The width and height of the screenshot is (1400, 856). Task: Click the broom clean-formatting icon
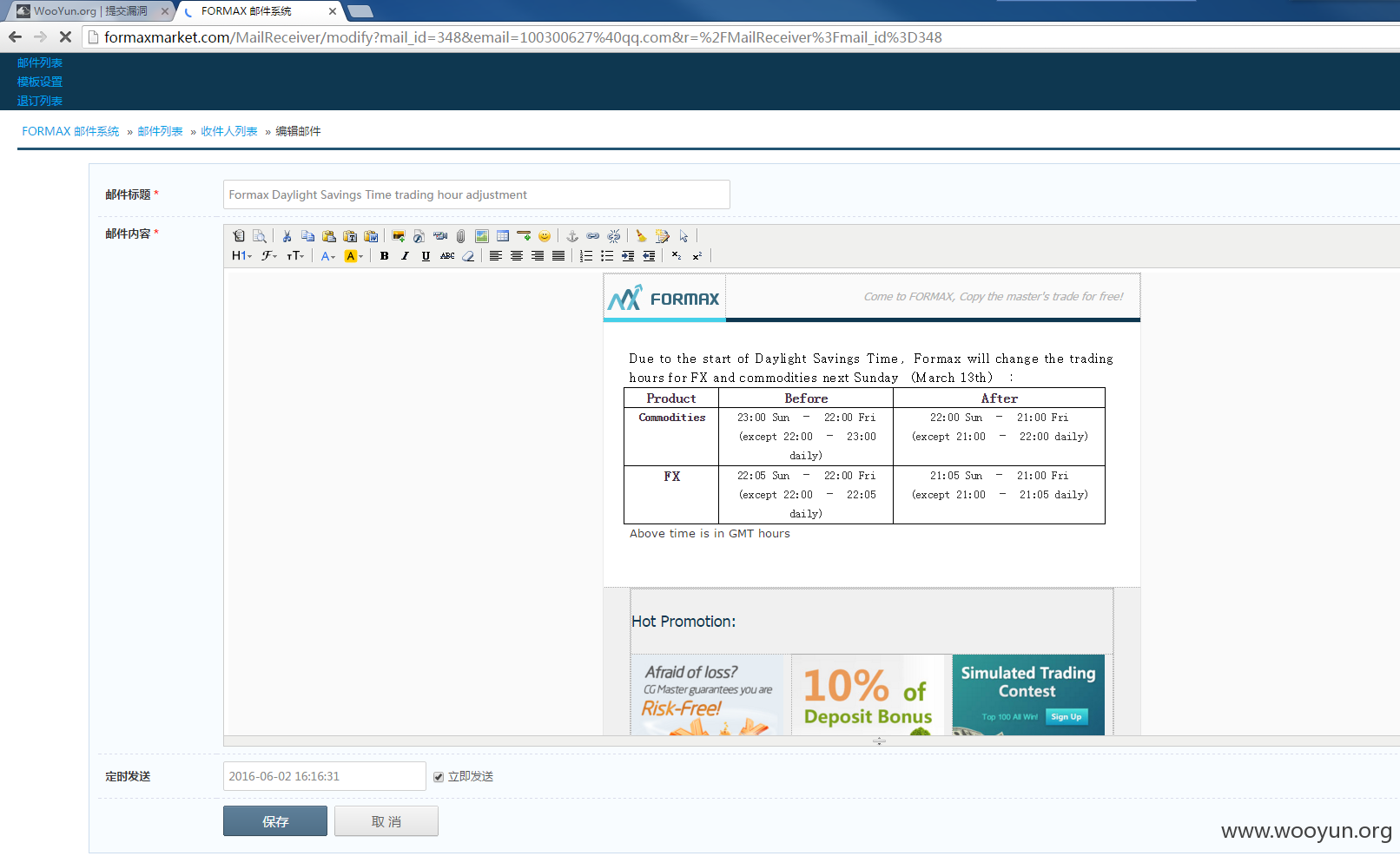tap(641, 236)
